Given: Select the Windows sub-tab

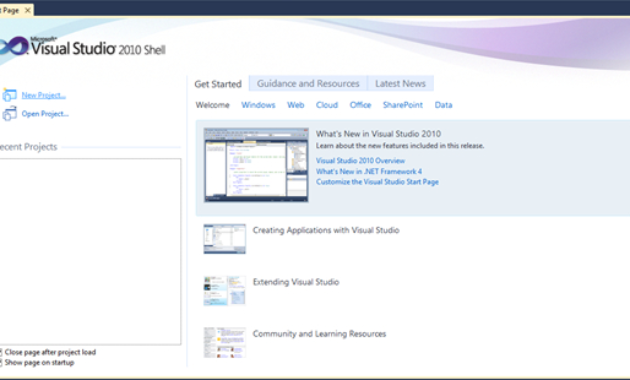Looking at the screenshot, I should (x=258, y=105).
